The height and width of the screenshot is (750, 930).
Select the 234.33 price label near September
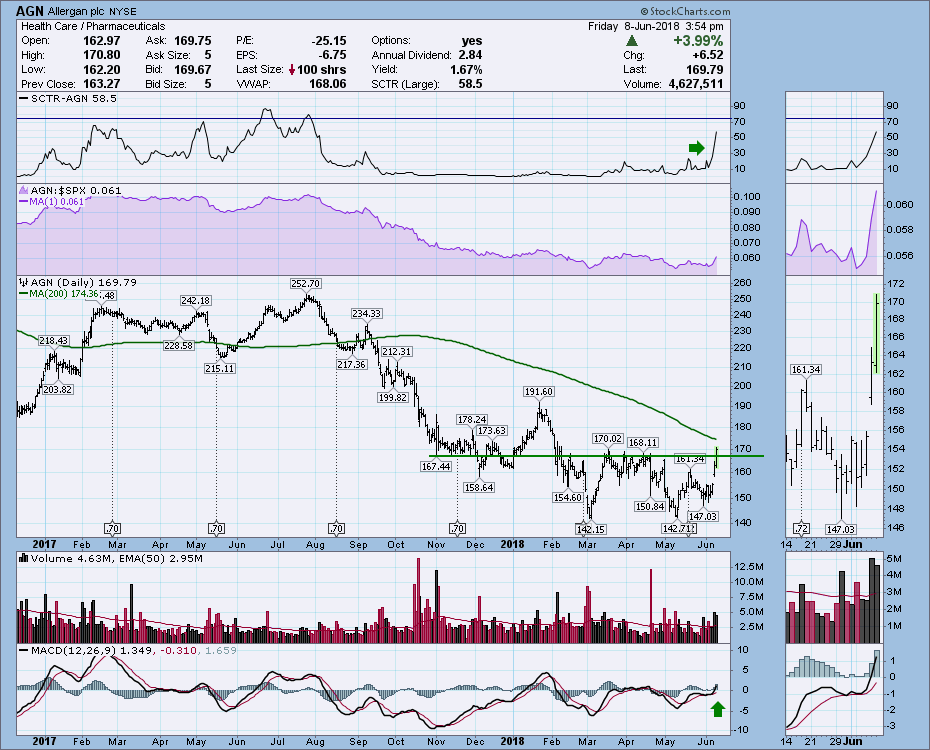368,313
